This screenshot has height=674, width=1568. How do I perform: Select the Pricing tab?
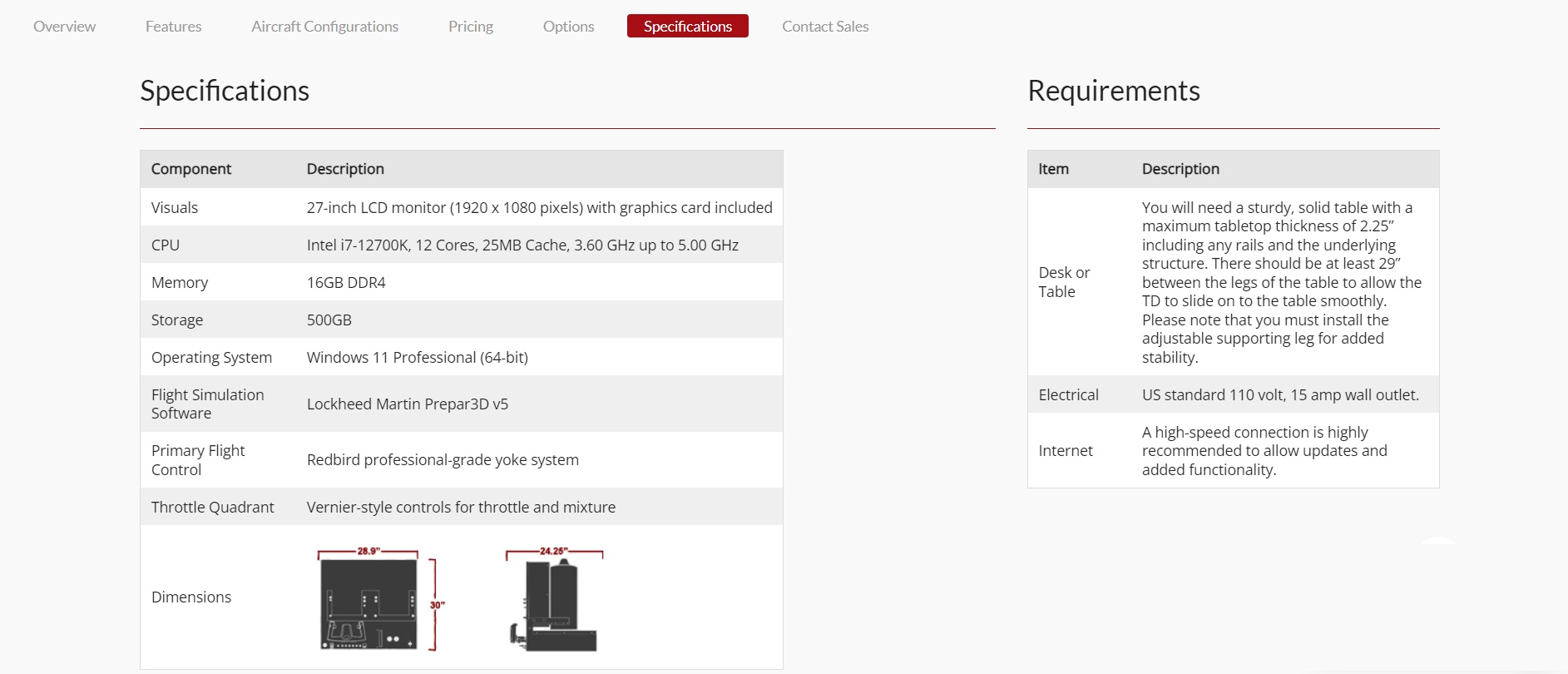tap(470, 27)
